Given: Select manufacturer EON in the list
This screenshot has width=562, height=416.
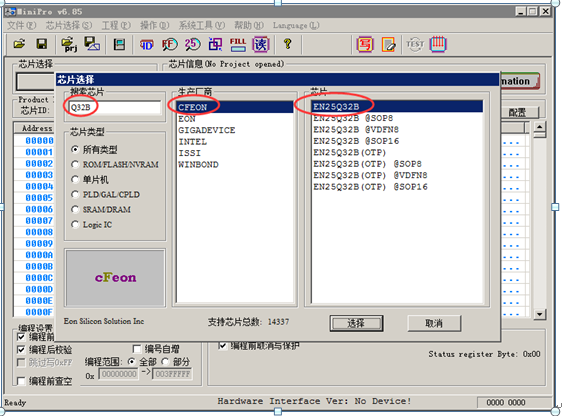Looking at the screenshot, I should (x=235, y=119).
